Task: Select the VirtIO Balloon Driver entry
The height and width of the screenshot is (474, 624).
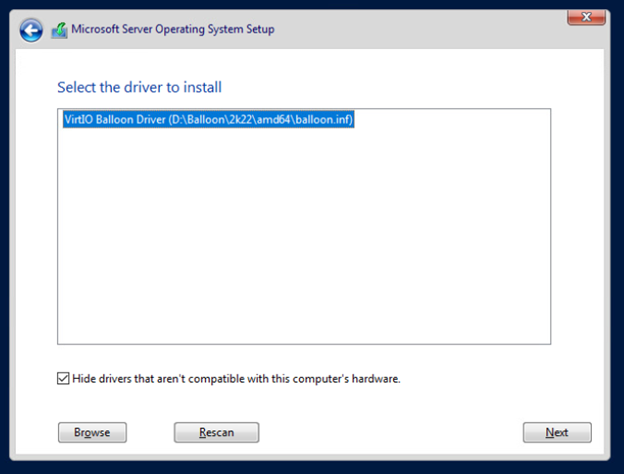Action: (209, 119)
